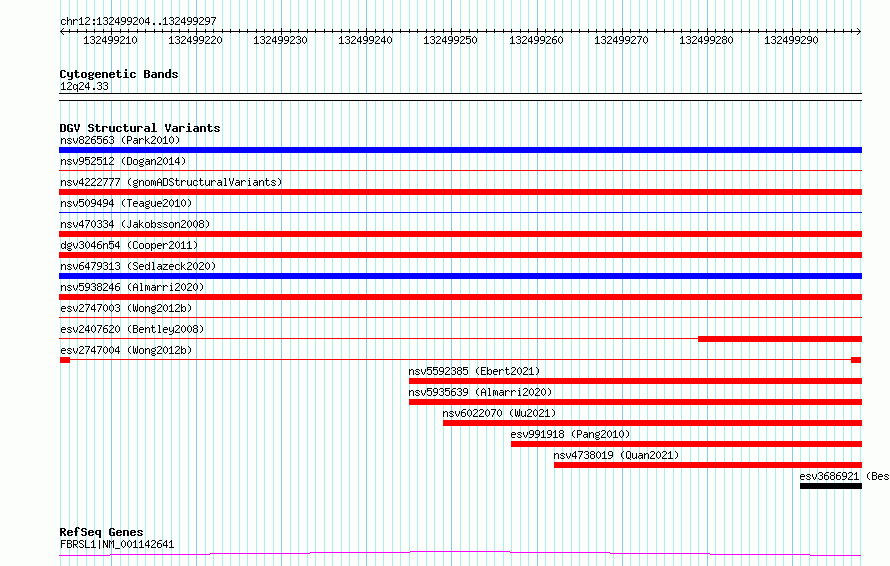This screenshot has height=566, width=890.
Task: Click the nsv826563 (Park2010) variant label
Action: coord(120,140)
